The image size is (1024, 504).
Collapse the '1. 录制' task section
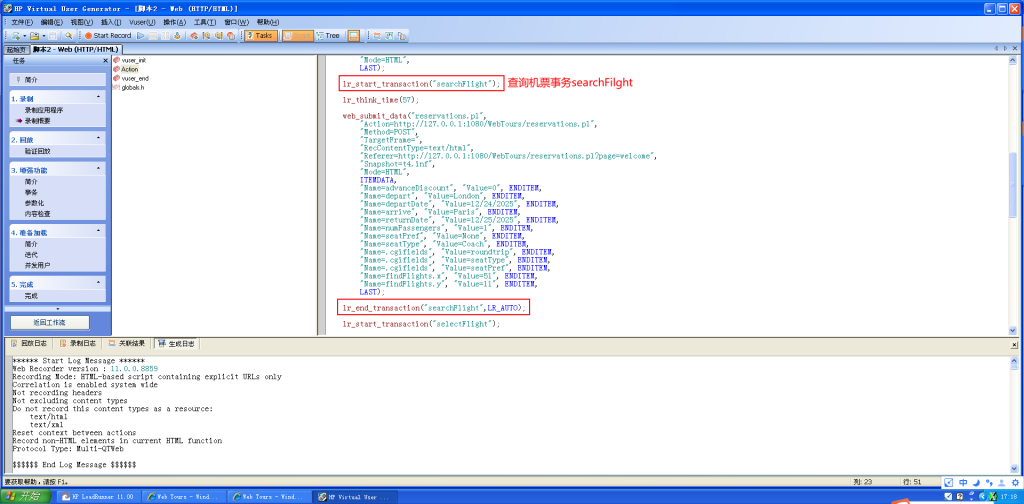(98, 98)
